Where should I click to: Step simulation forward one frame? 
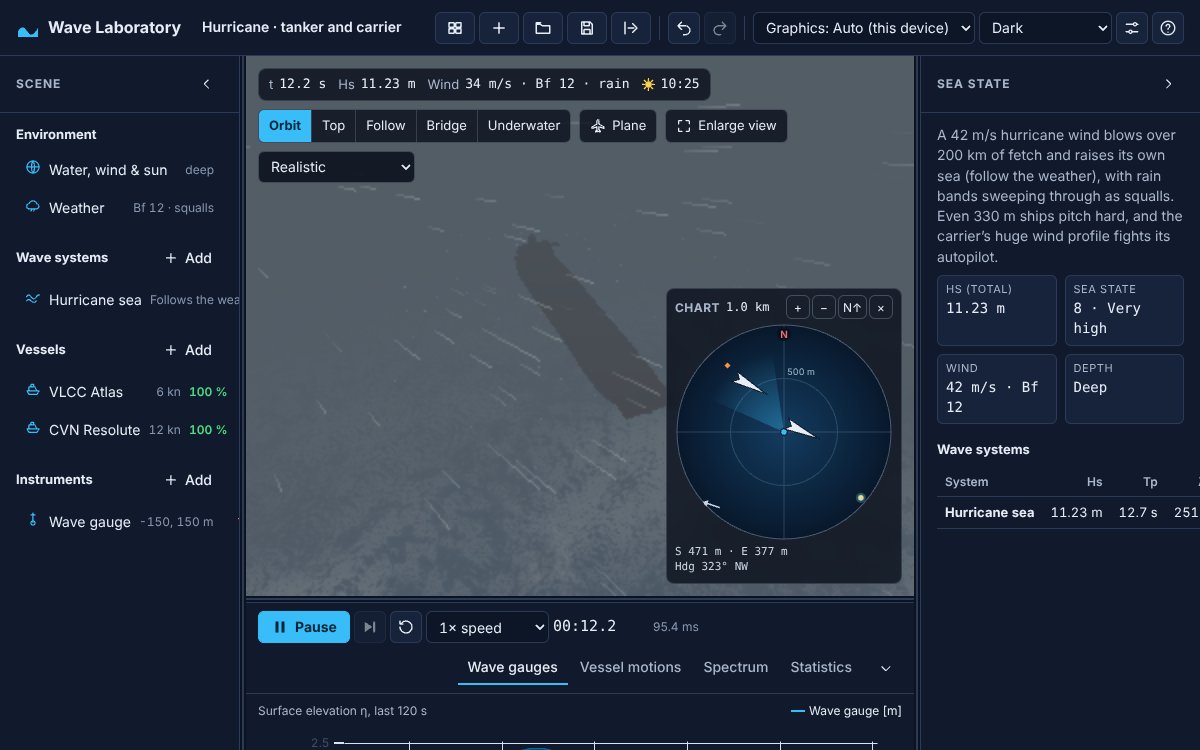coord(370,627)
